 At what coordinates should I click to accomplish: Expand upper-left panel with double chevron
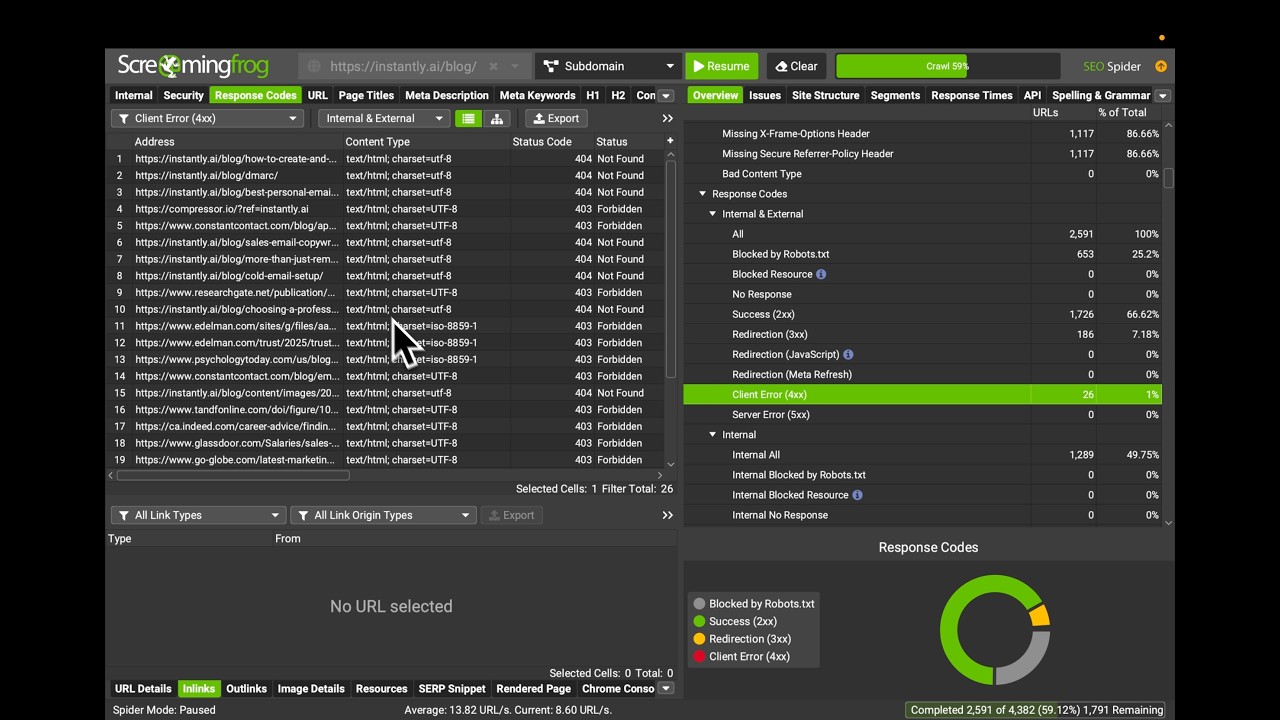(667, 118)
